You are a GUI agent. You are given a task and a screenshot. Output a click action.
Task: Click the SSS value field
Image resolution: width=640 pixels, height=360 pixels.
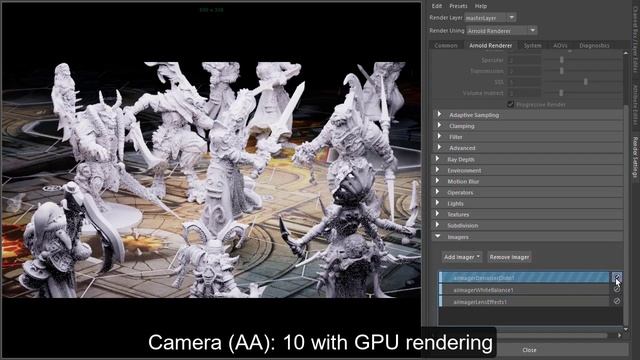524,82
